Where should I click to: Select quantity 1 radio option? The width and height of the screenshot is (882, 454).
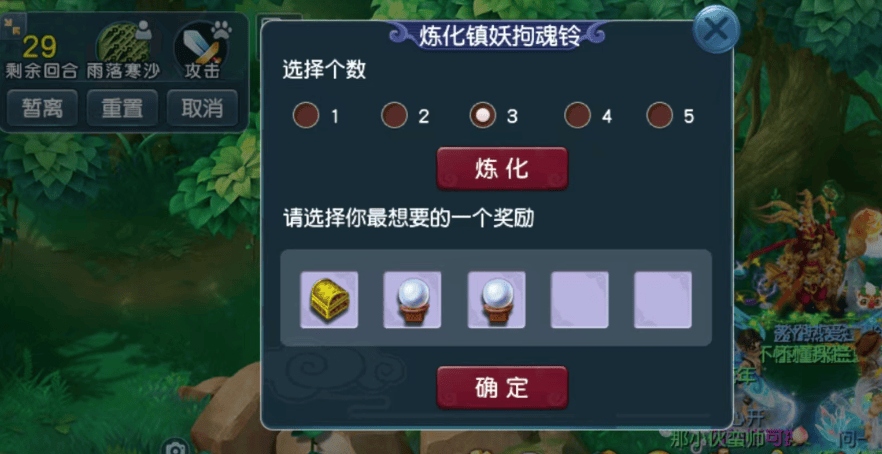click(x=306, y=115)
